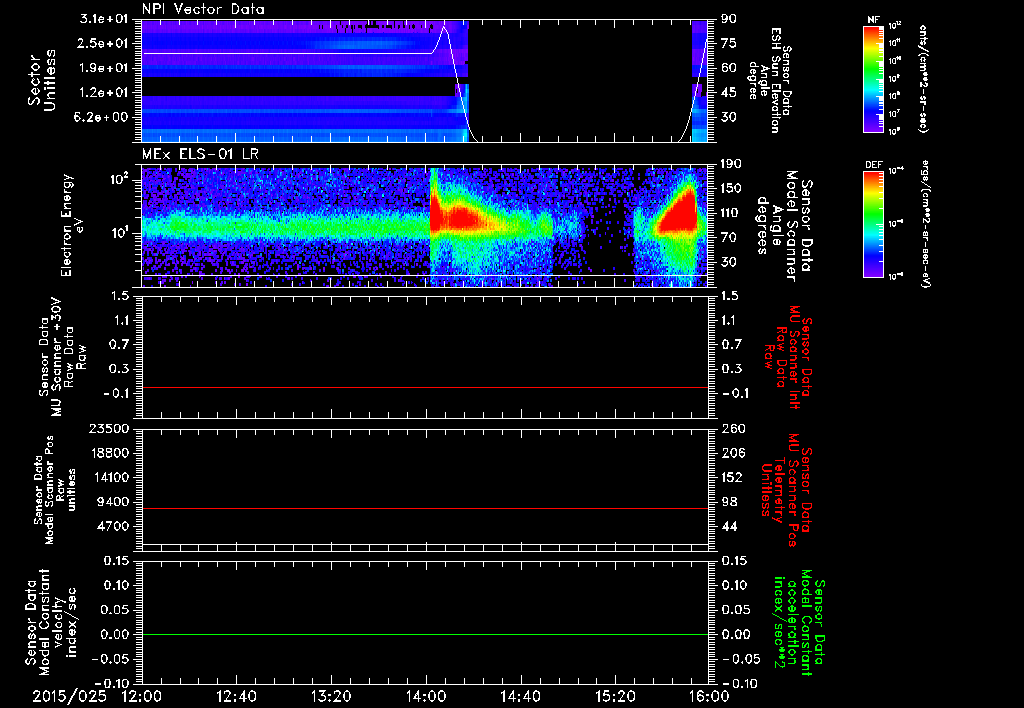1024x708 pixels.
Task: Click the 18800 scanner position tick label
Action: click(x=108, y=453)
